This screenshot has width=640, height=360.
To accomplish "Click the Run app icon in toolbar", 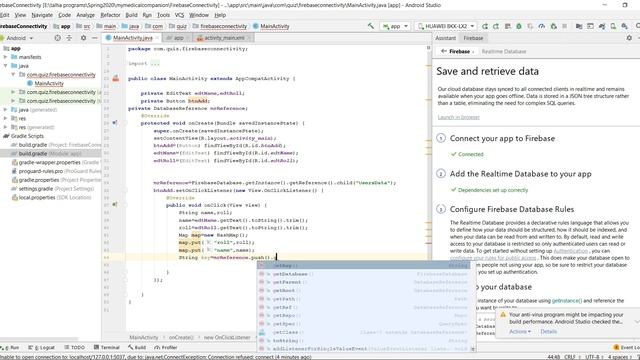I will click(485, 26).
